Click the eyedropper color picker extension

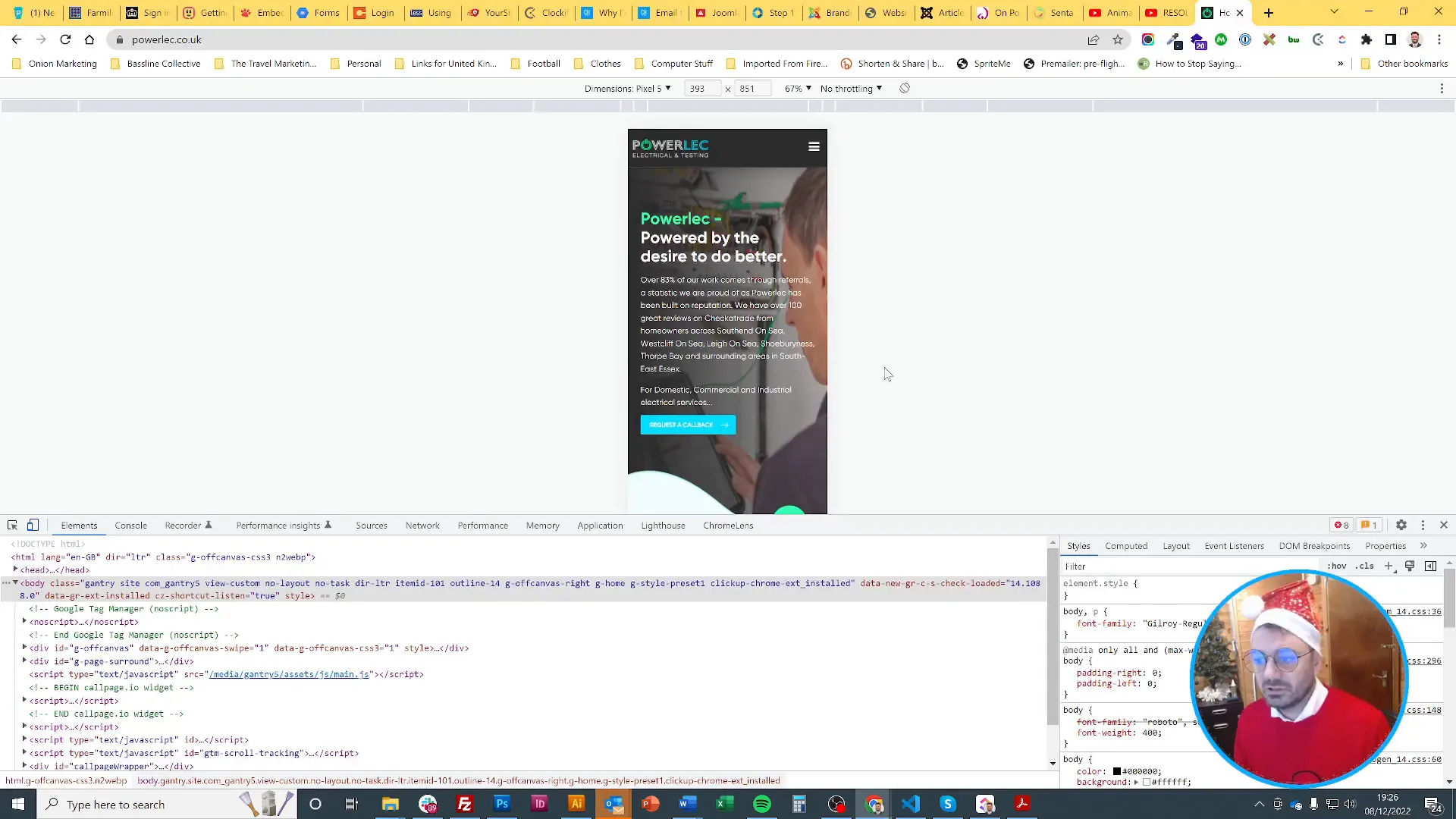(x=1174, y=39)
